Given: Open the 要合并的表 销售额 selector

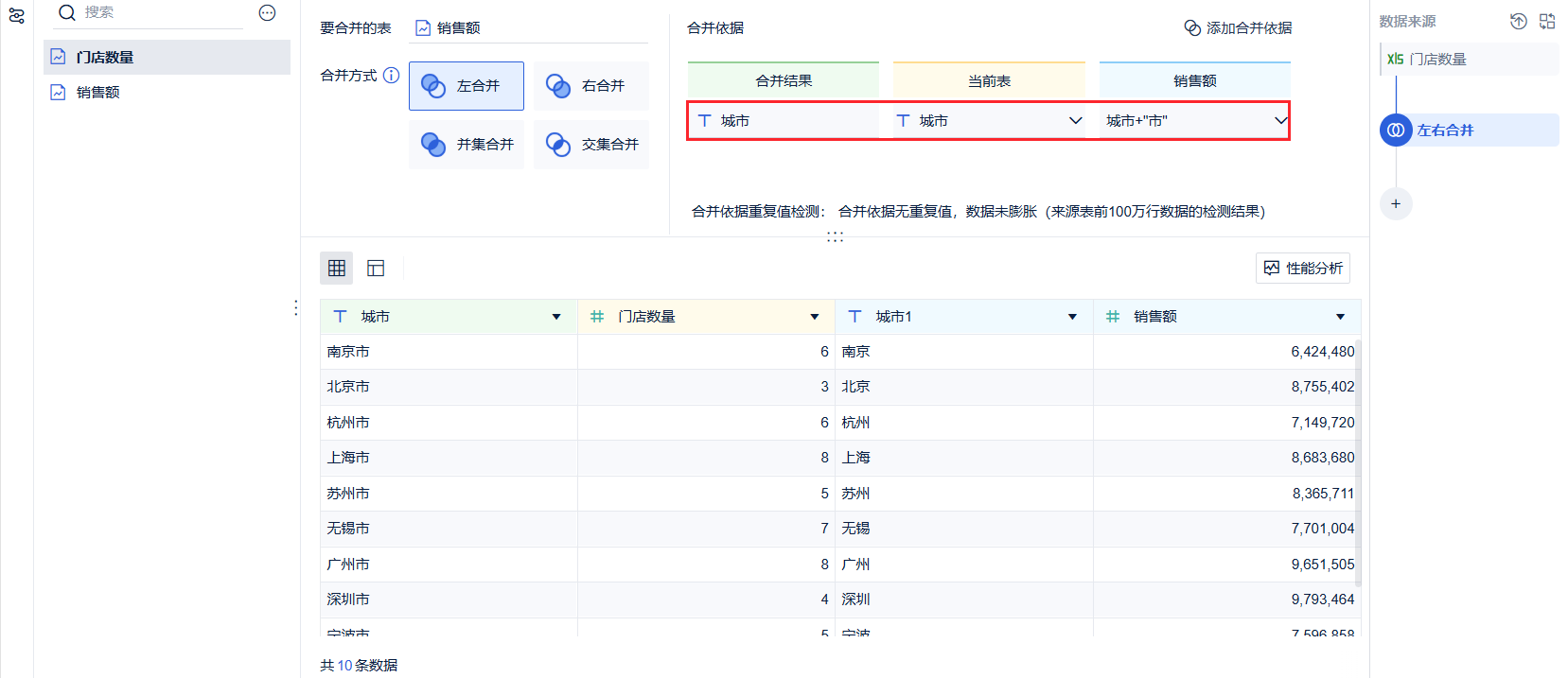Looking at the screenshot, I should (x=530, y=28).
